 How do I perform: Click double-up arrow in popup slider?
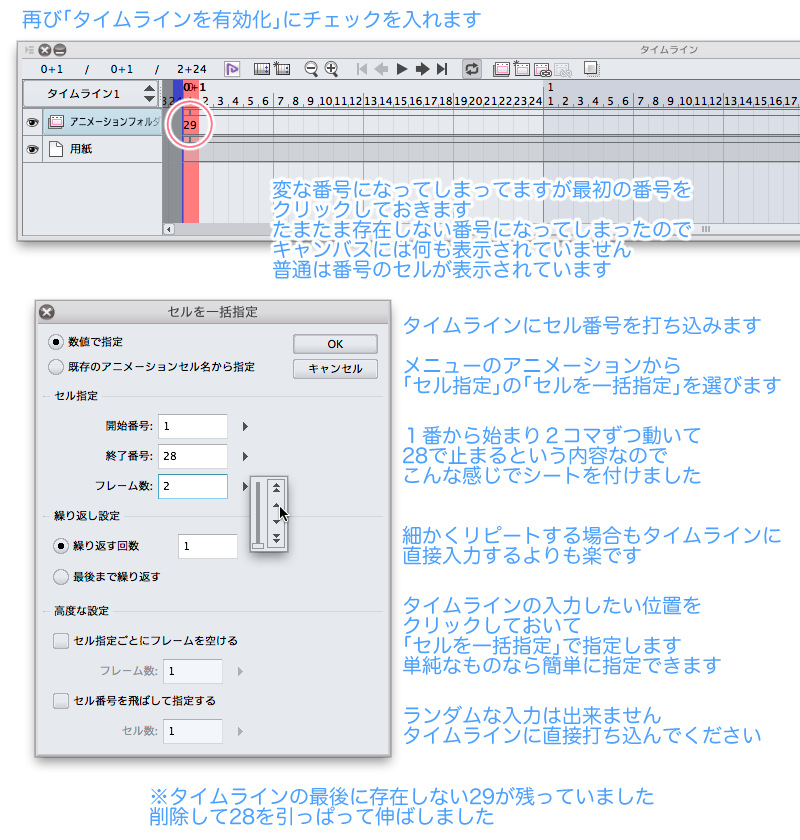pos(276,488)
